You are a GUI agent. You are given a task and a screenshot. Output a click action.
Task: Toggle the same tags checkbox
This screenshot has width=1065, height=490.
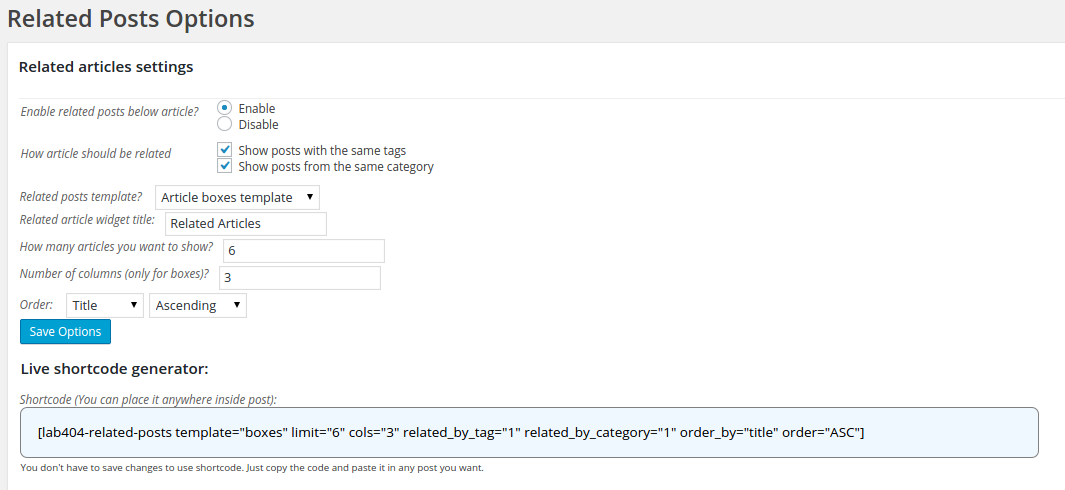pos(225,150)
